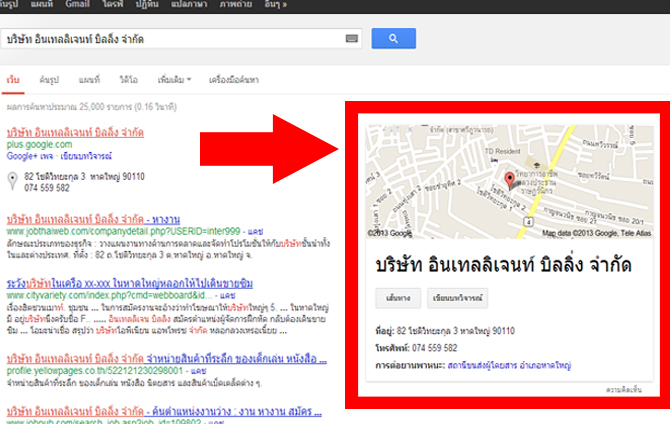Click the highway 4 shield on the map
670x424 pixels.
[x=529, y=221]
